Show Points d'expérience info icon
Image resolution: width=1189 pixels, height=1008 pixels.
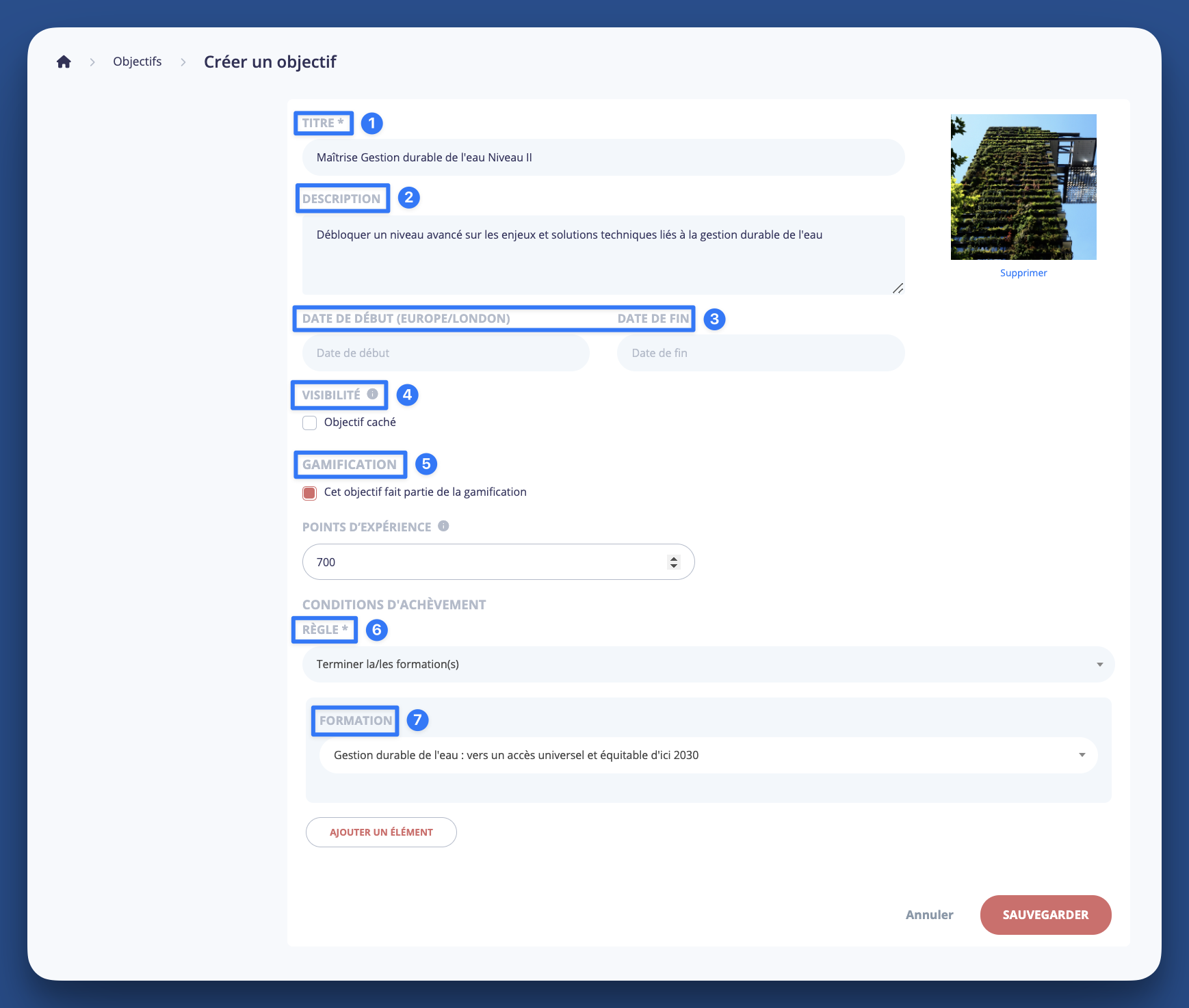[443, 526]
